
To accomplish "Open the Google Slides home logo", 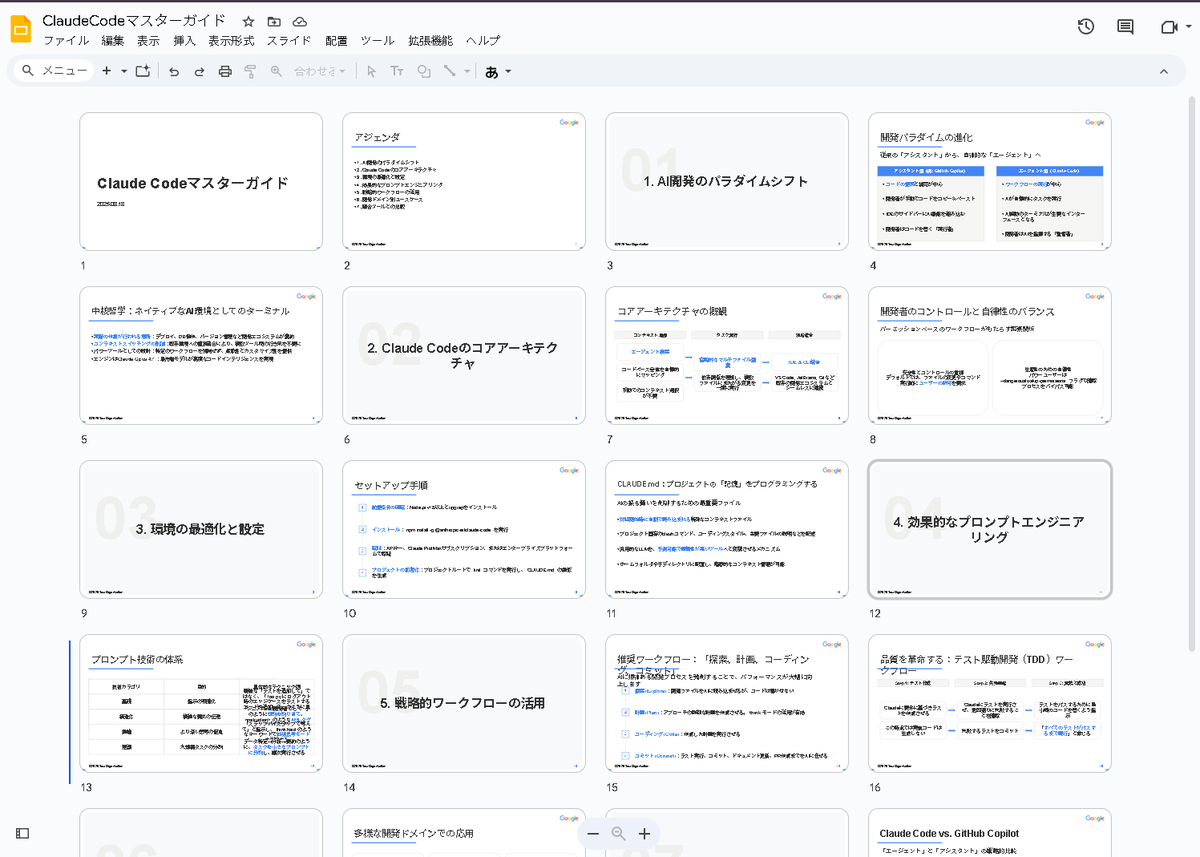I will [x=21, y=30].
